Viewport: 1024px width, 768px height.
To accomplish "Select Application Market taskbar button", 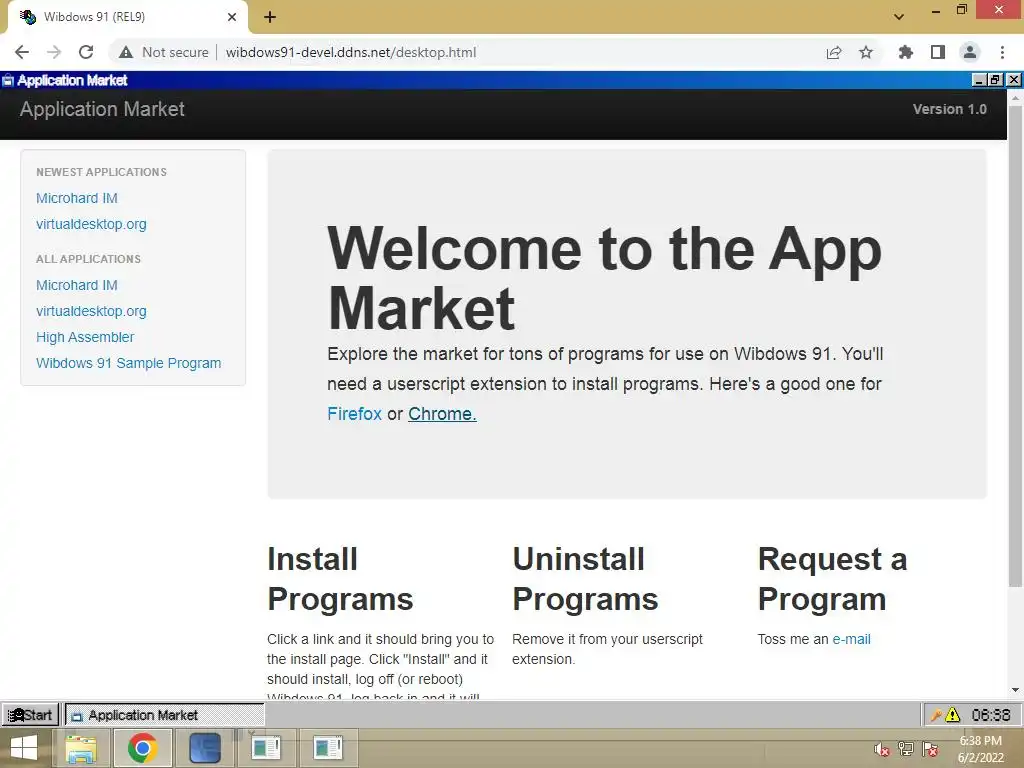I will 165,715.
